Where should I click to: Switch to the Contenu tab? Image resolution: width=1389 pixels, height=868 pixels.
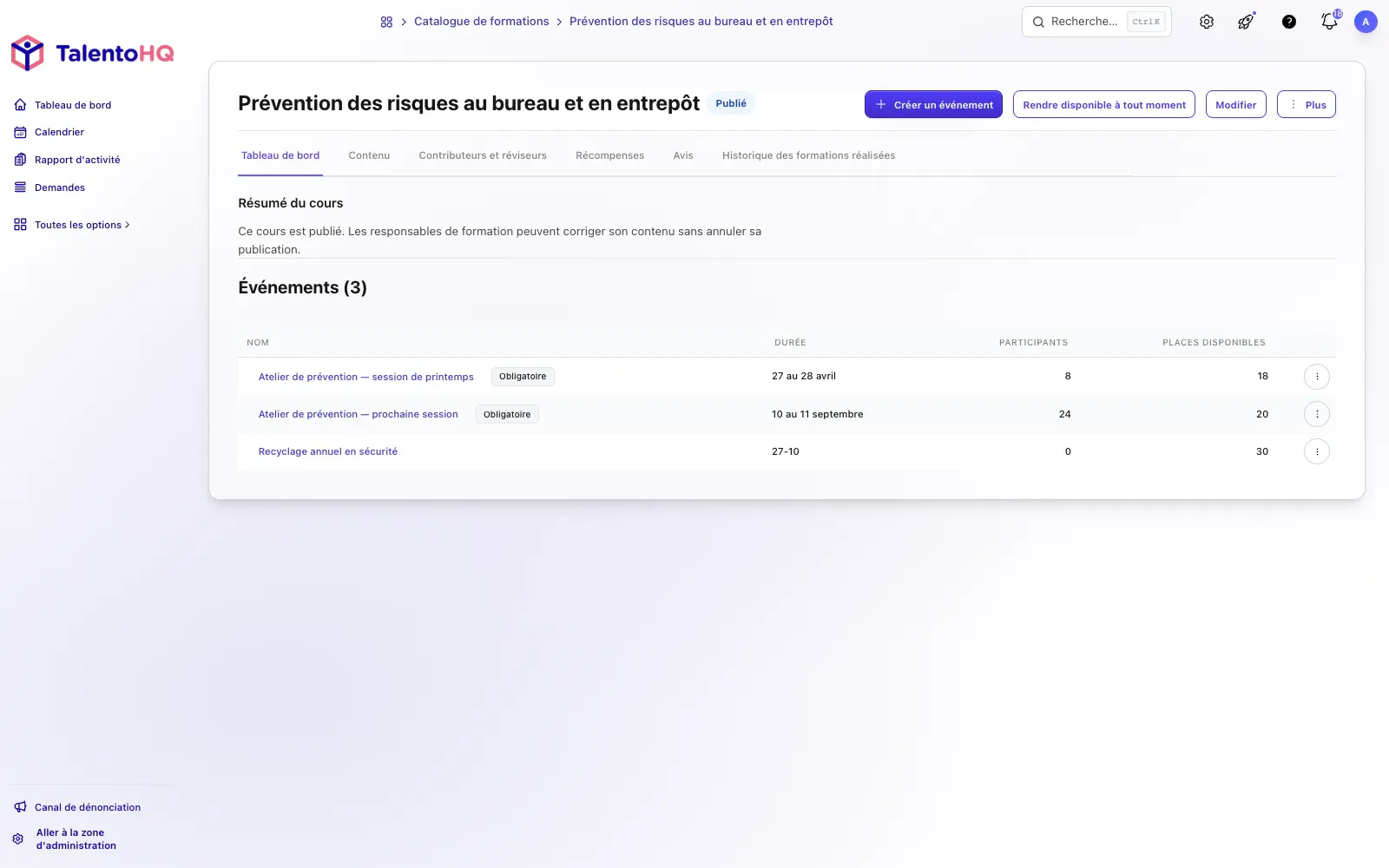tap(369, 155)
